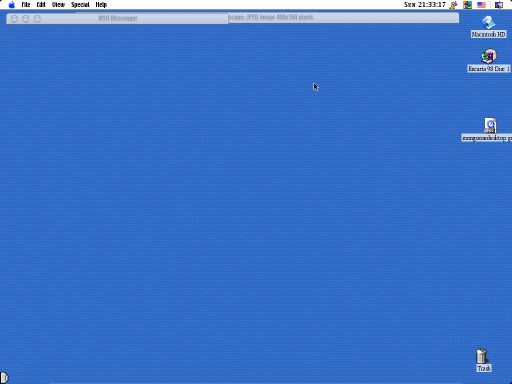Open the View menu
The width and height of the screenshot is (512, 384).
click(58, 5)
